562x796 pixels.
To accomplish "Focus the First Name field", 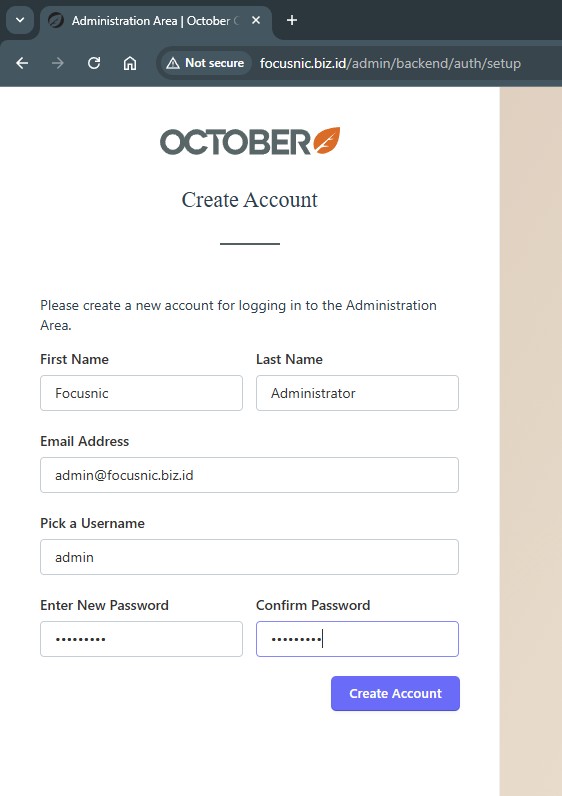I will [141, 393].
